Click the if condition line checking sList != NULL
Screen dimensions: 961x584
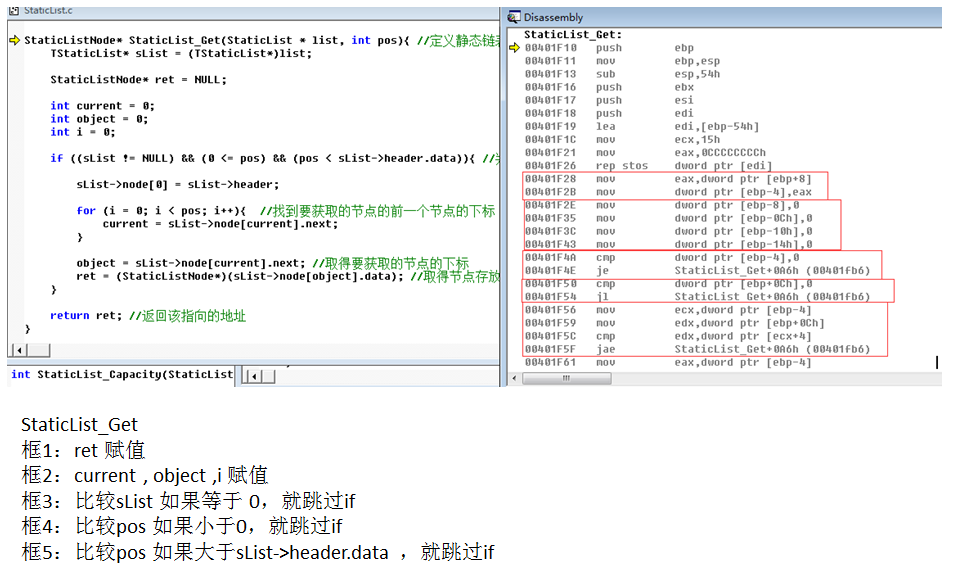[x=275, y=159]
